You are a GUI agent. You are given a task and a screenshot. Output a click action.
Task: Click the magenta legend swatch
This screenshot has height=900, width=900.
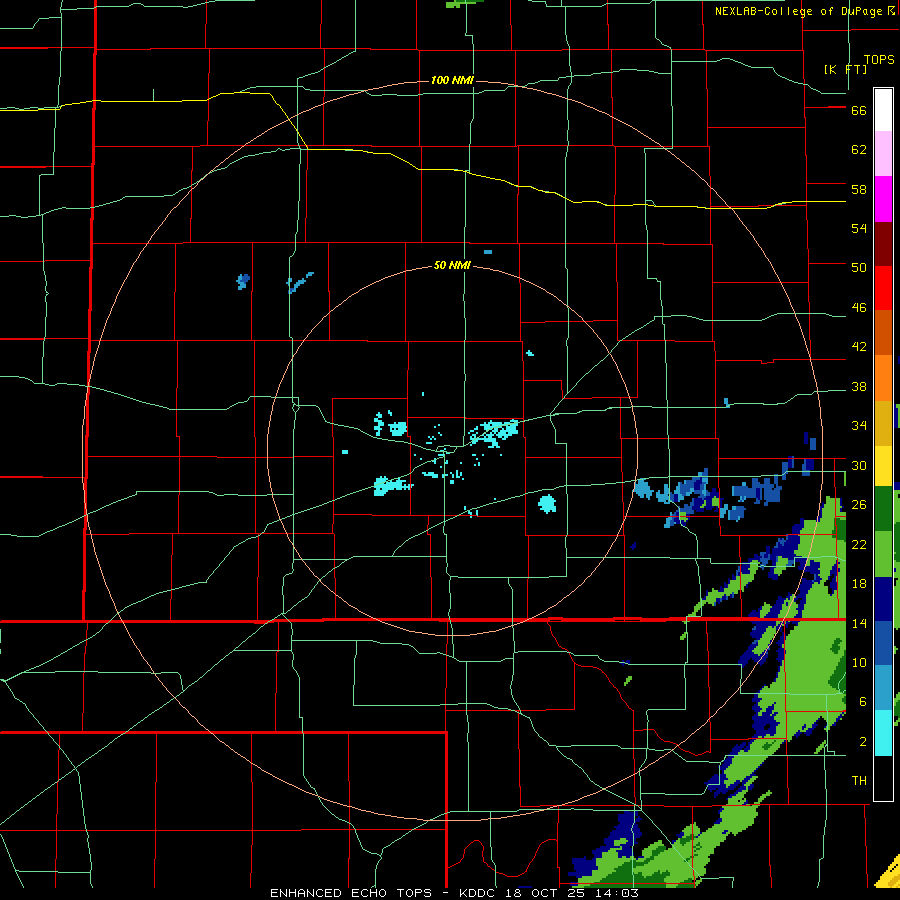pos(883,199)
